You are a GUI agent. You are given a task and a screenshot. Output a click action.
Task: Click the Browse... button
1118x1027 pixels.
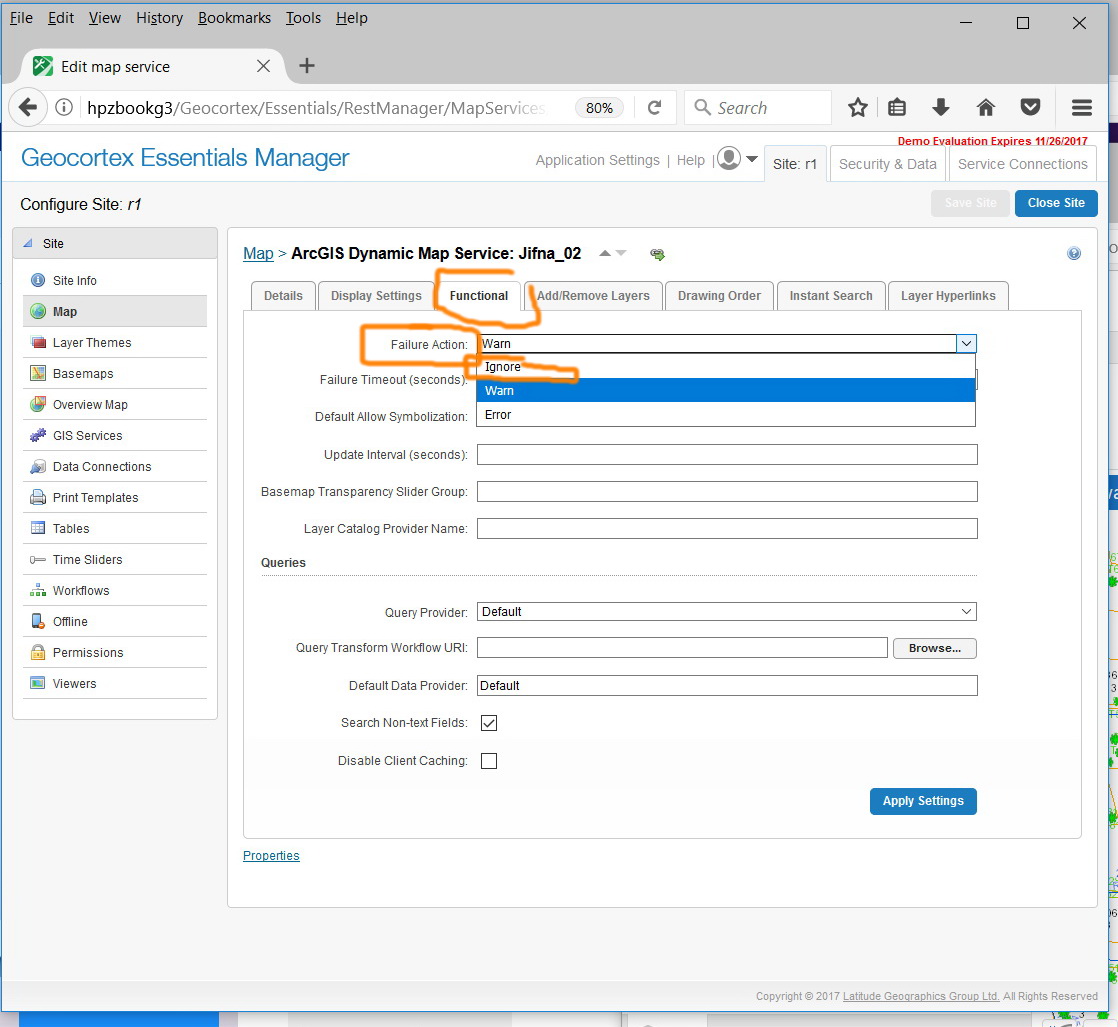tap(934, 648)
